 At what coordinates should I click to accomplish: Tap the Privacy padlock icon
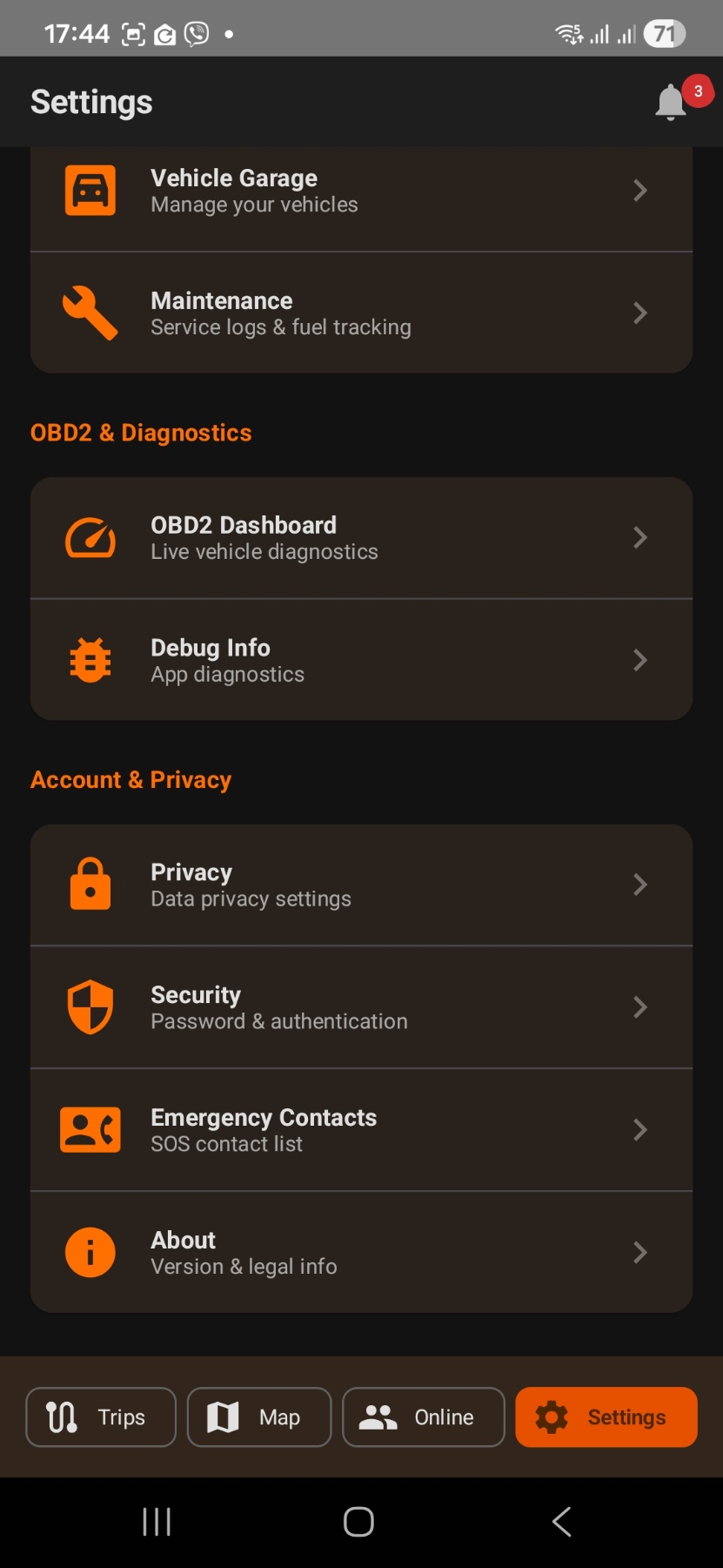pyautogui.click(x=90, y=885)
